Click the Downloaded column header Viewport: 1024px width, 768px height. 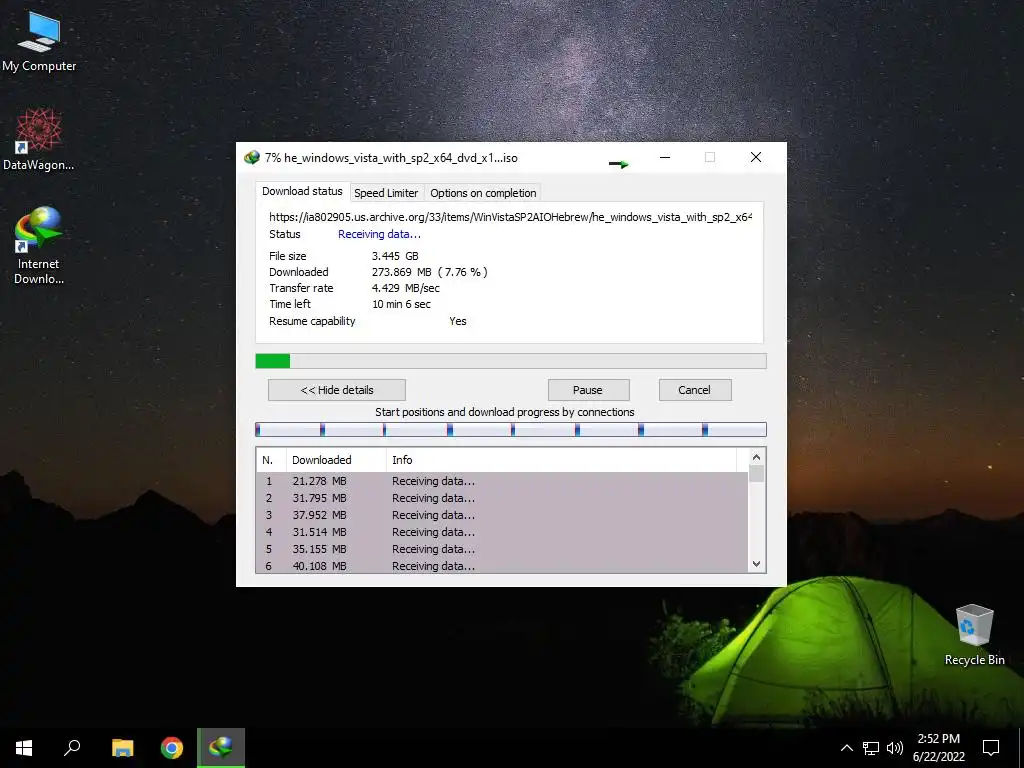click(336, 460)
